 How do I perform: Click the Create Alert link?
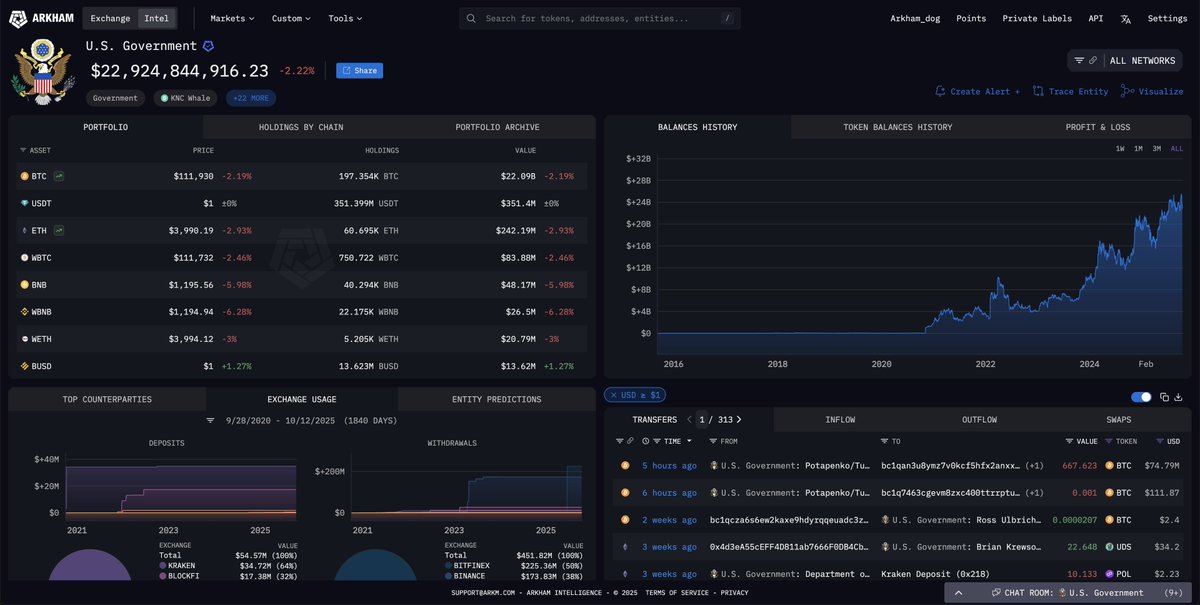(x=977, y=91)
